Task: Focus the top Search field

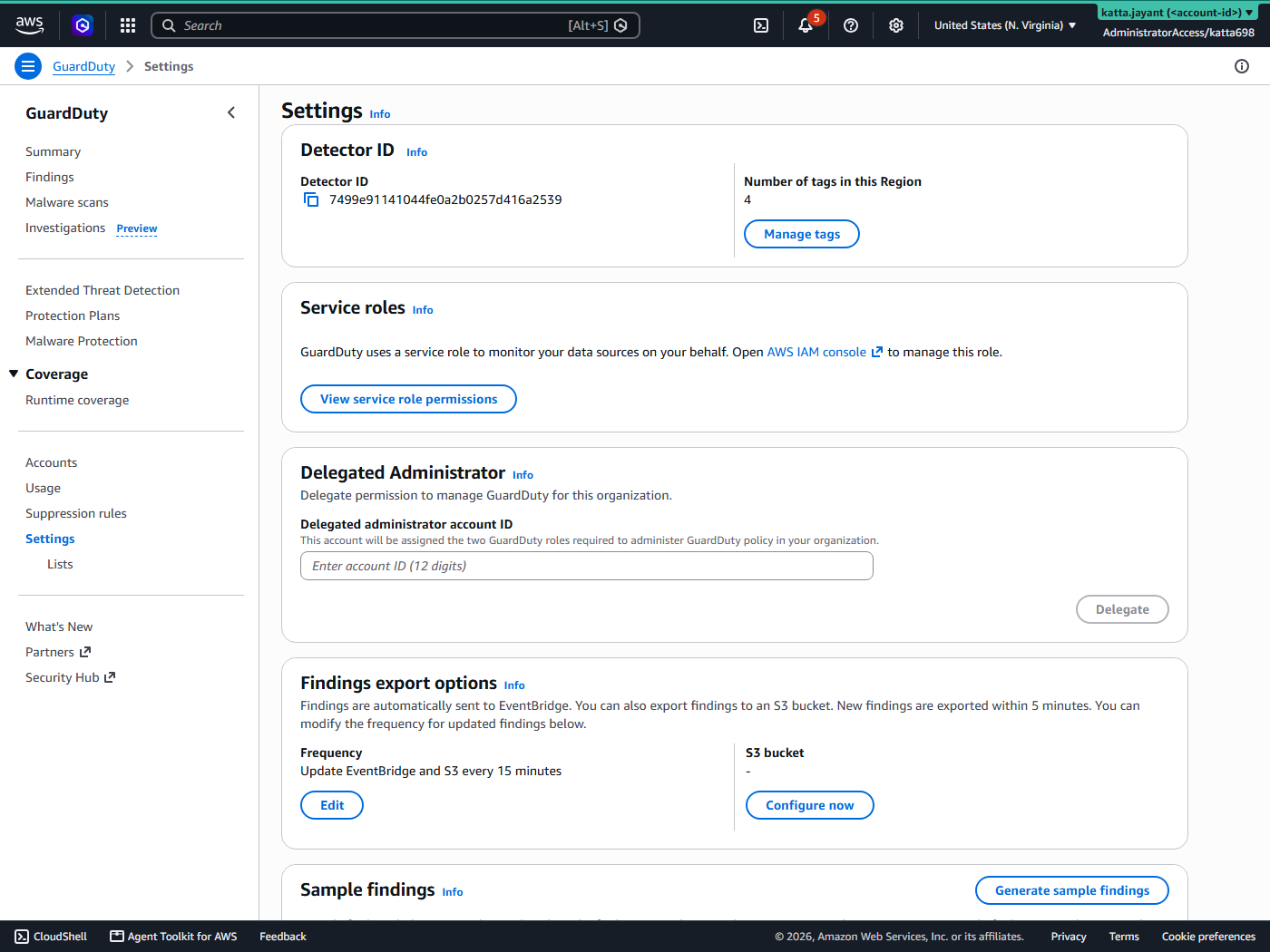Action: pos(396,25)
